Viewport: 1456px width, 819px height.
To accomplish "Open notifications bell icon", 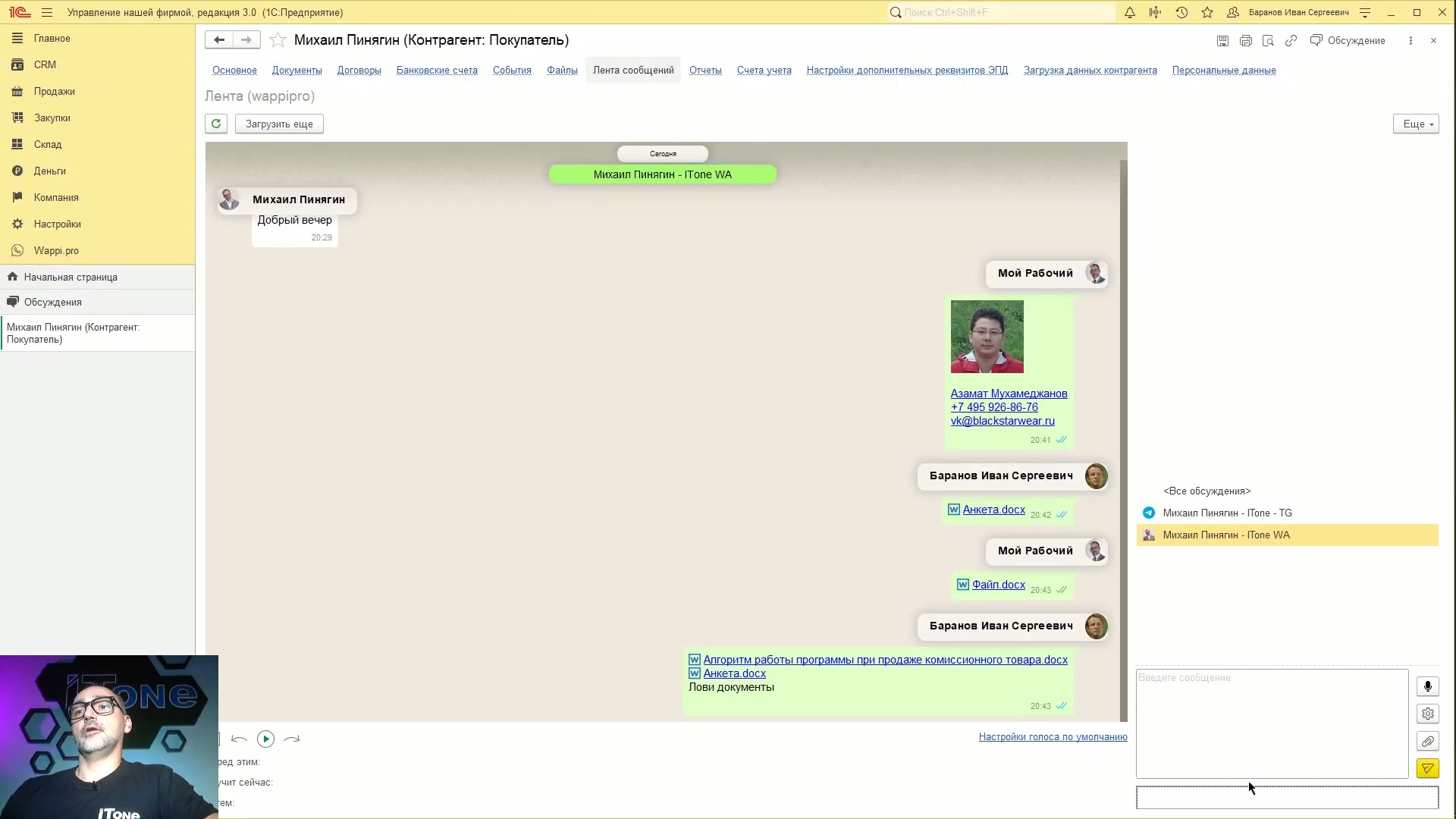I will coord(1129,12).
